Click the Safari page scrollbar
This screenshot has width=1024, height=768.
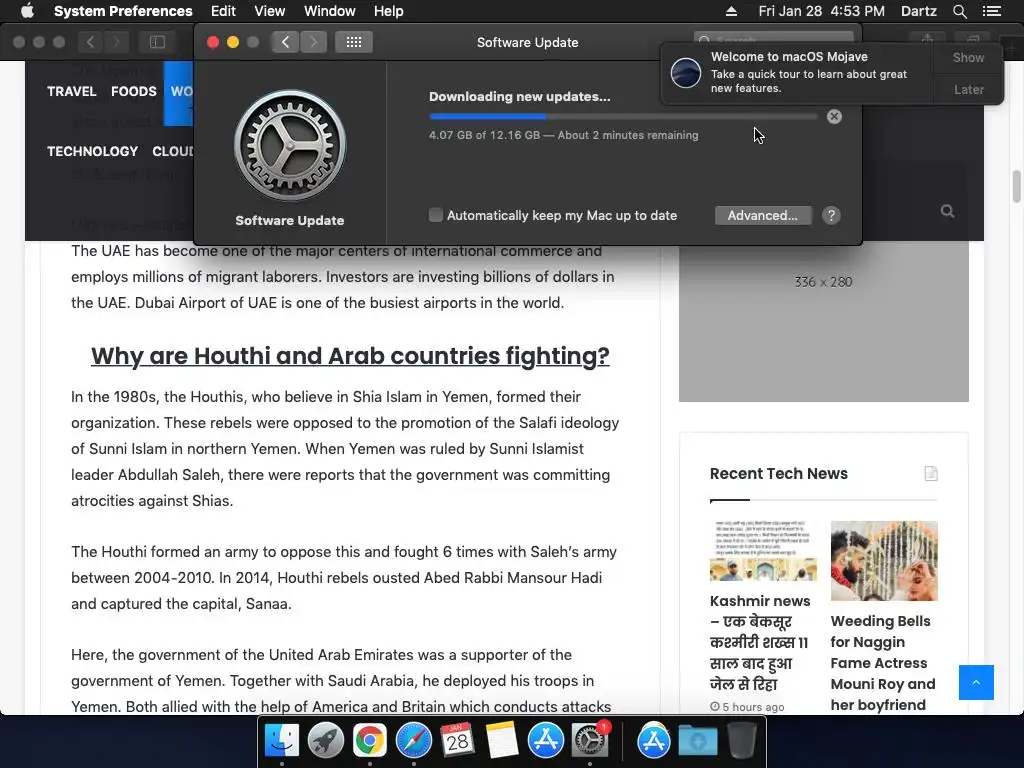point(1016,187)
